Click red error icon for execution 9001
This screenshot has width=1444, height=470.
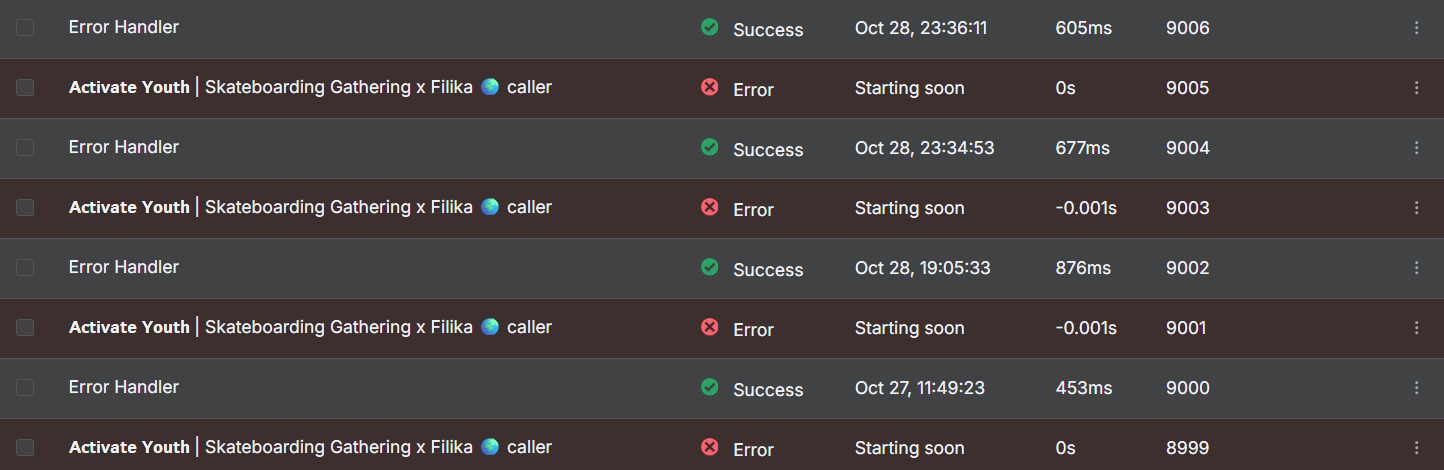[709, 328]
